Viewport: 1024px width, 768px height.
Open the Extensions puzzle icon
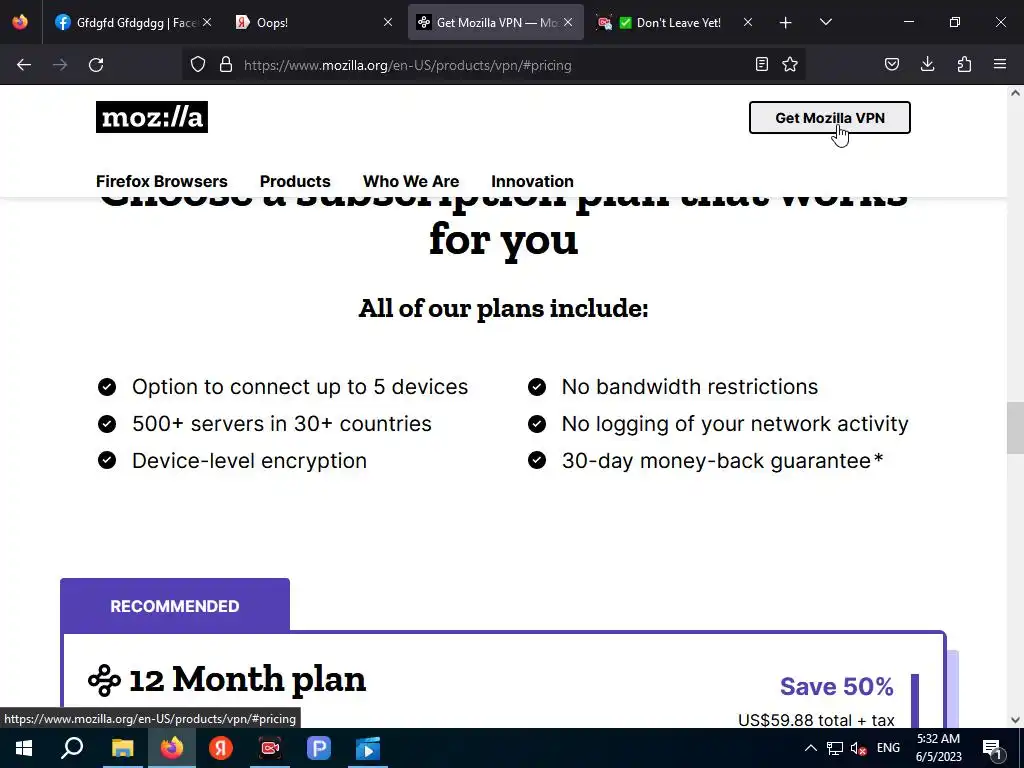(964, 64)
